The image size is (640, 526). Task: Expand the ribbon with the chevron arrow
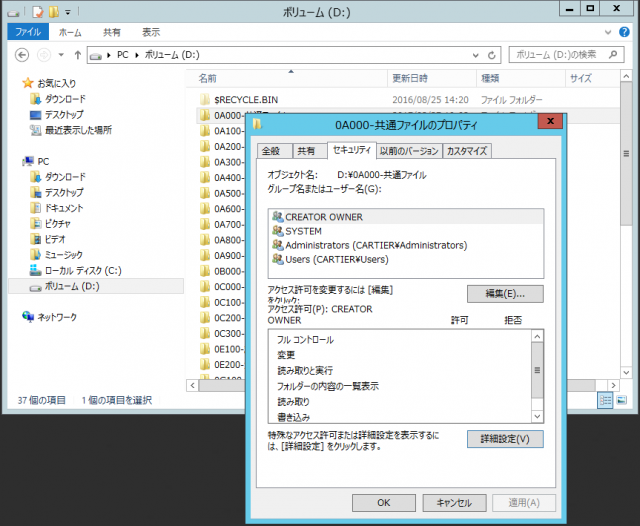click(609, 32)
